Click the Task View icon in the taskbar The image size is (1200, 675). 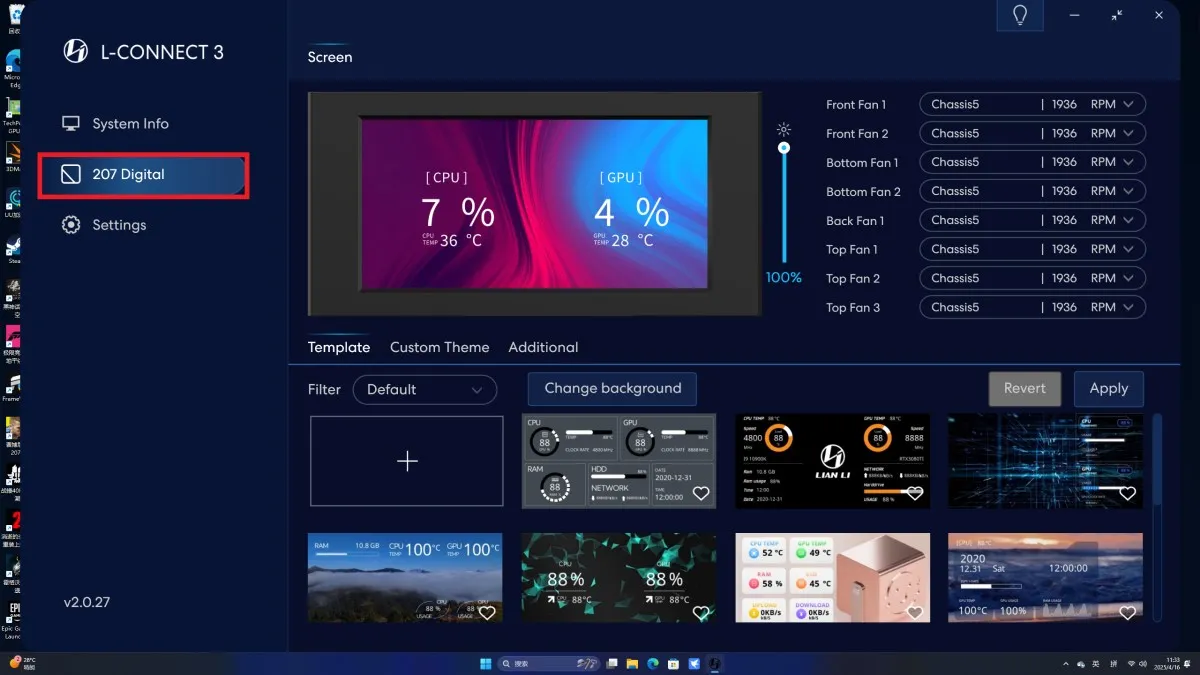pos(612,663)
